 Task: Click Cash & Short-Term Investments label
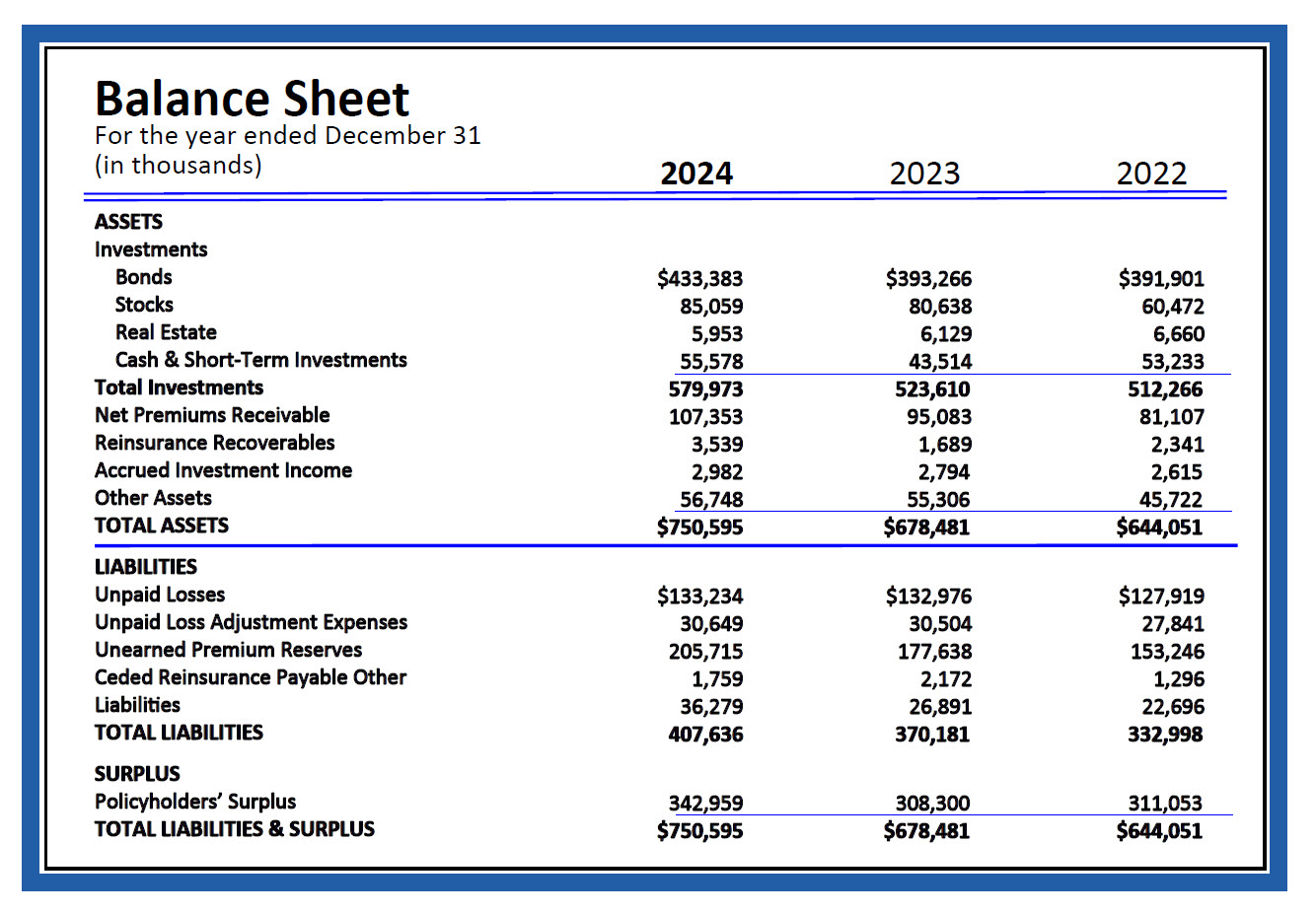tap(260, 360)
